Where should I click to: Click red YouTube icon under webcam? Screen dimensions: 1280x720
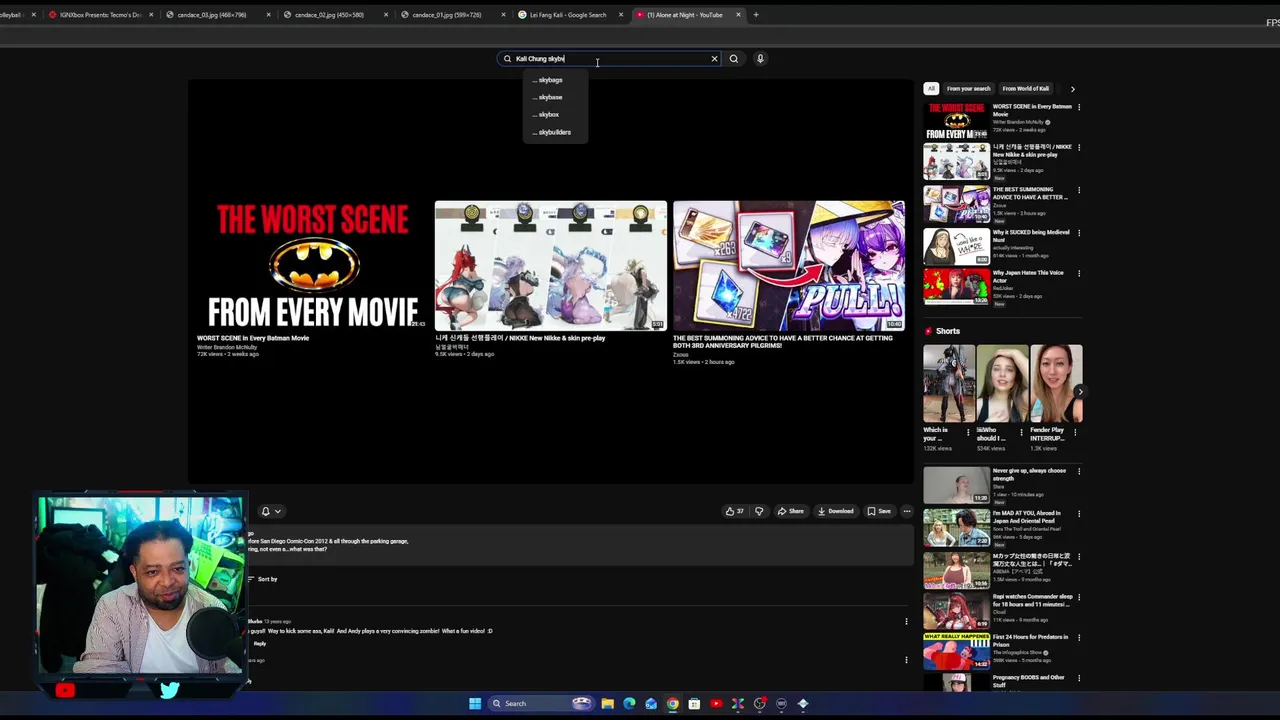tap(65, 689)
